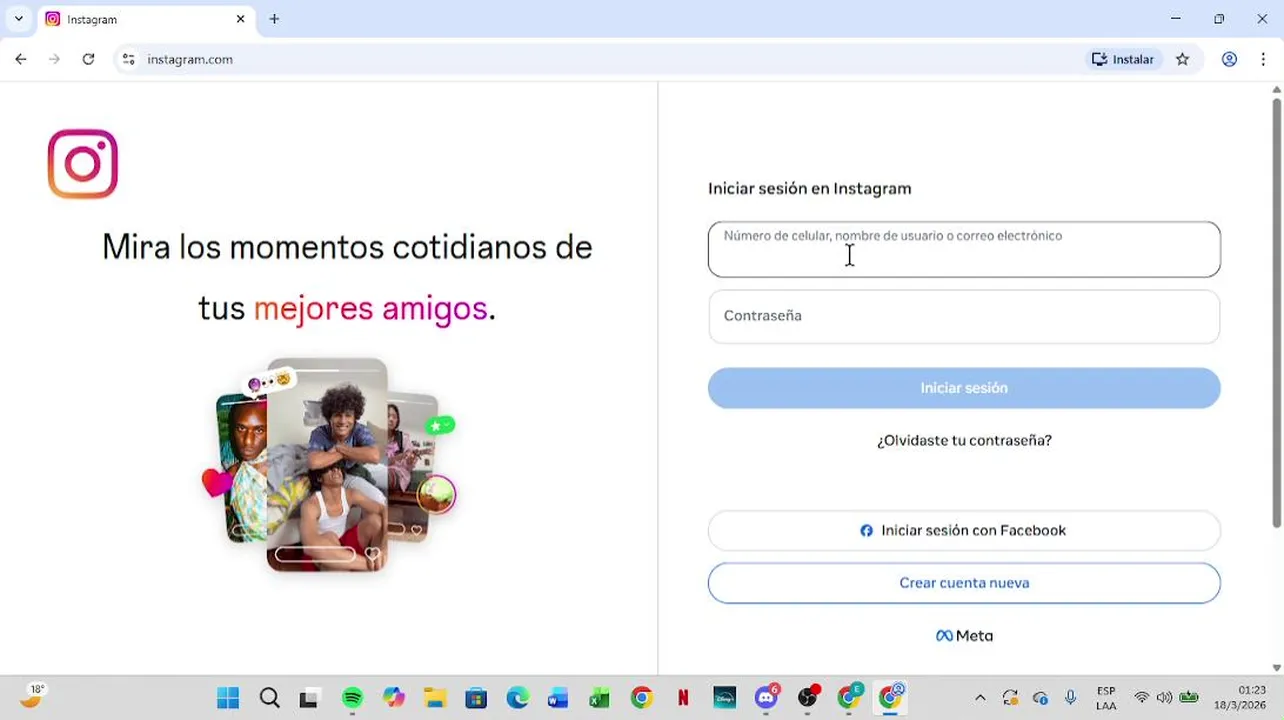Click Iniciar sesión con Facebook

pos(964,531)
